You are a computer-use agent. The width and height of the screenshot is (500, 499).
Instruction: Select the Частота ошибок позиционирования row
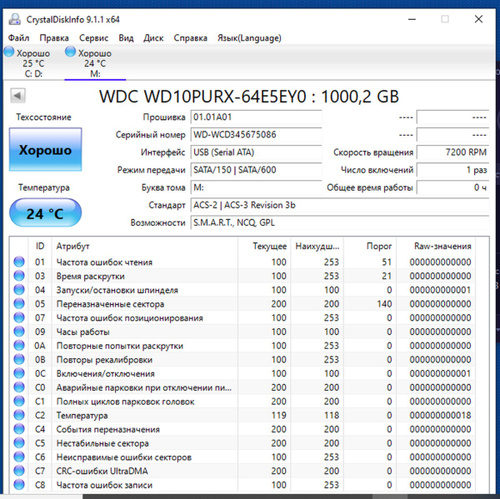[x=243, y=318]
